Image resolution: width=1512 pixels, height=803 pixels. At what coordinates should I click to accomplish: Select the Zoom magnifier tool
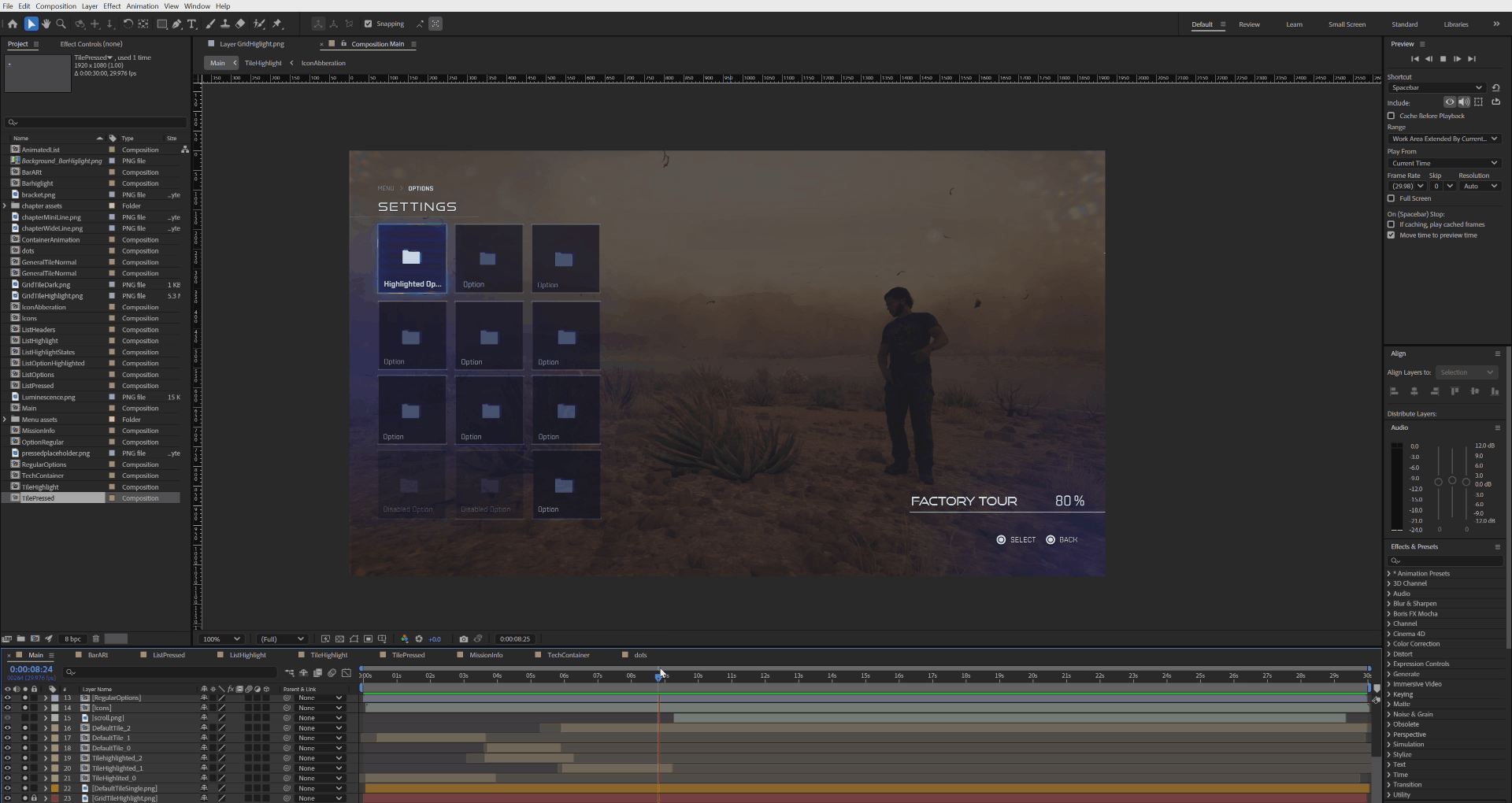coord(61,24)
